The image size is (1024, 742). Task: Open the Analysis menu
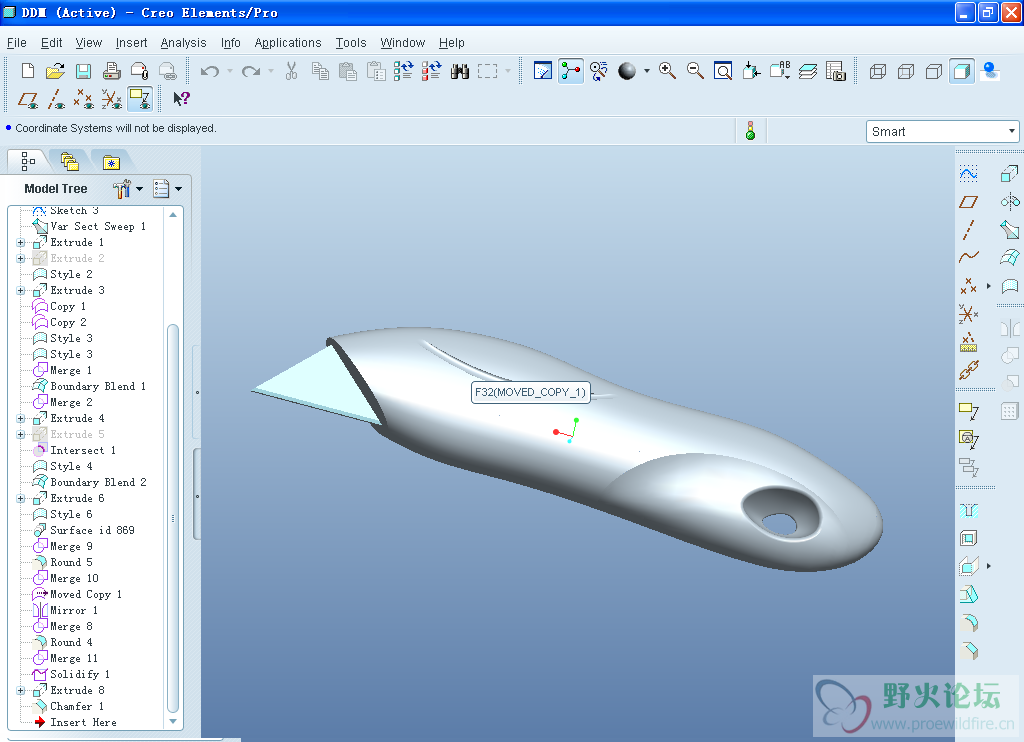click(184, 42)
